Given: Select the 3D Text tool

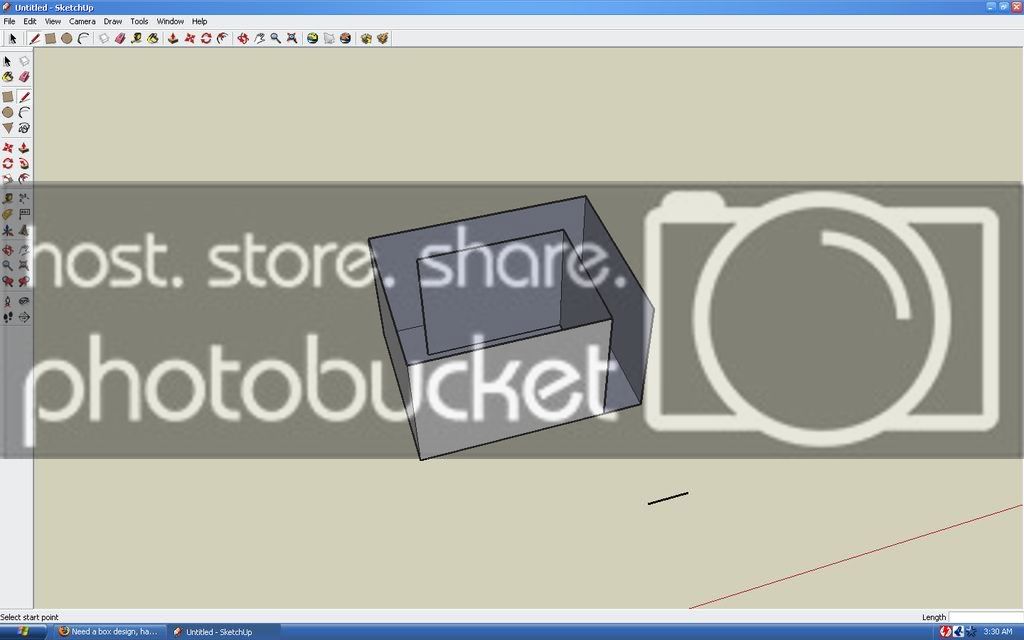Looking at the screenshot, I should click(24, 231).
